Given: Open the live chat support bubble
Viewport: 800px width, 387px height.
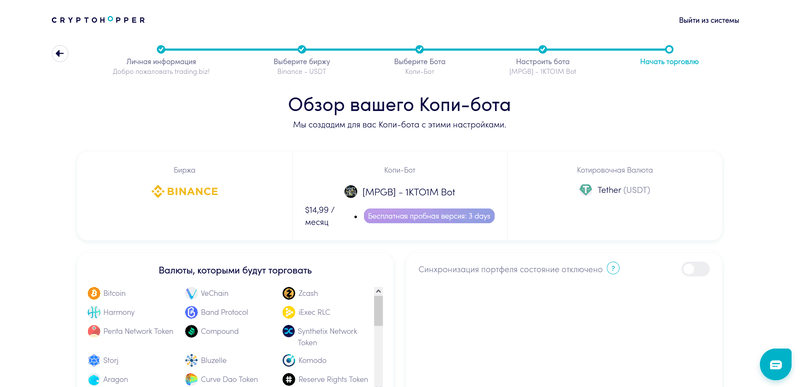Looking at the screenshot, I should click(776, 365).
